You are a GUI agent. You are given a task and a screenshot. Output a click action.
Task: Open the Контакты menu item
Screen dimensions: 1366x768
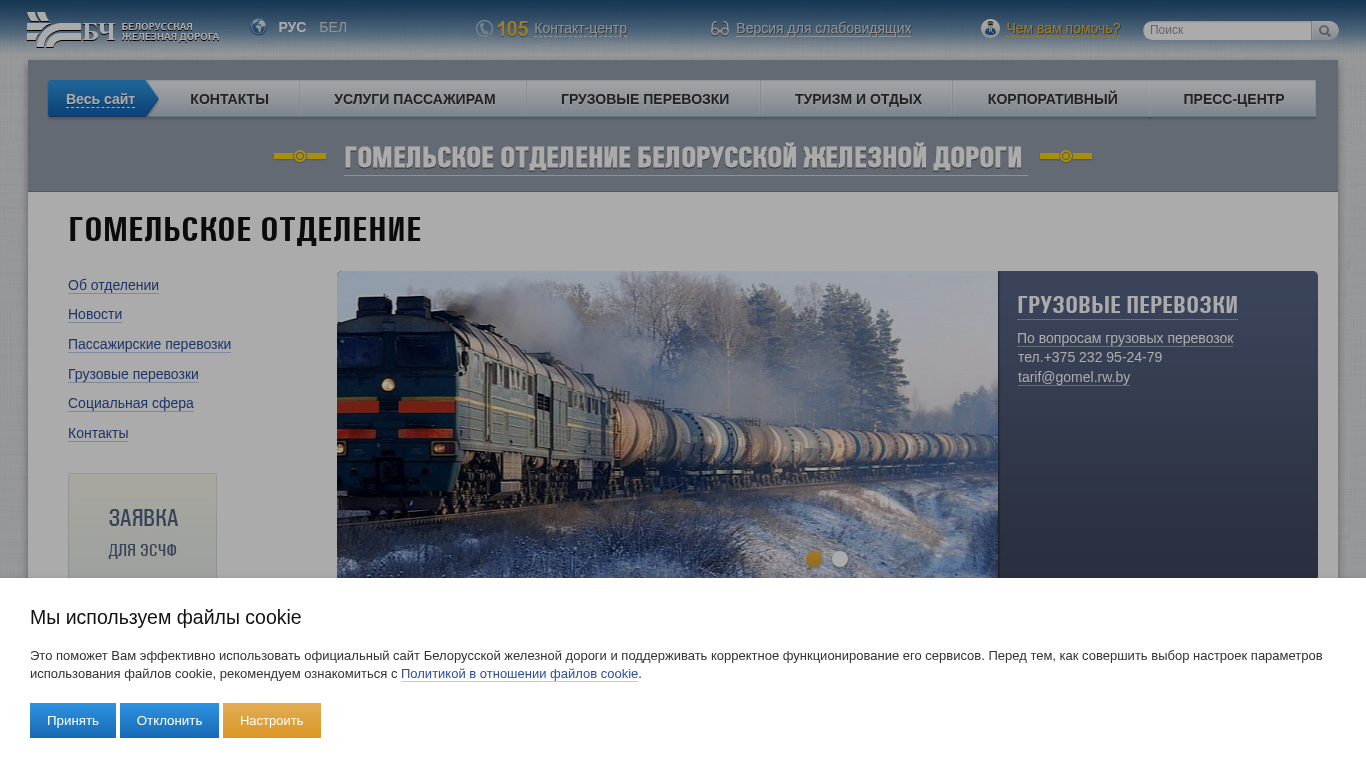pyautogui.click(x=229, y=99)
